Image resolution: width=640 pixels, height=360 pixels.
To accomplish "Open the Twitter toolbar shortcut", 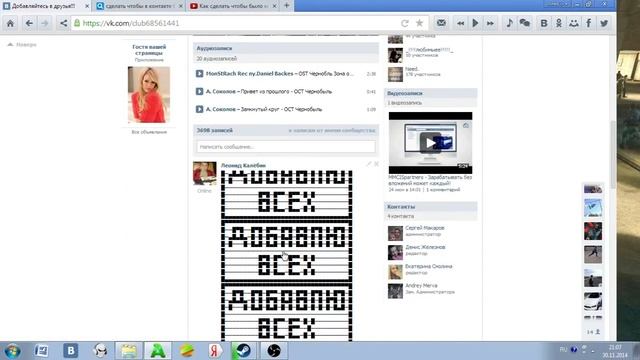I will coord(604,23).
